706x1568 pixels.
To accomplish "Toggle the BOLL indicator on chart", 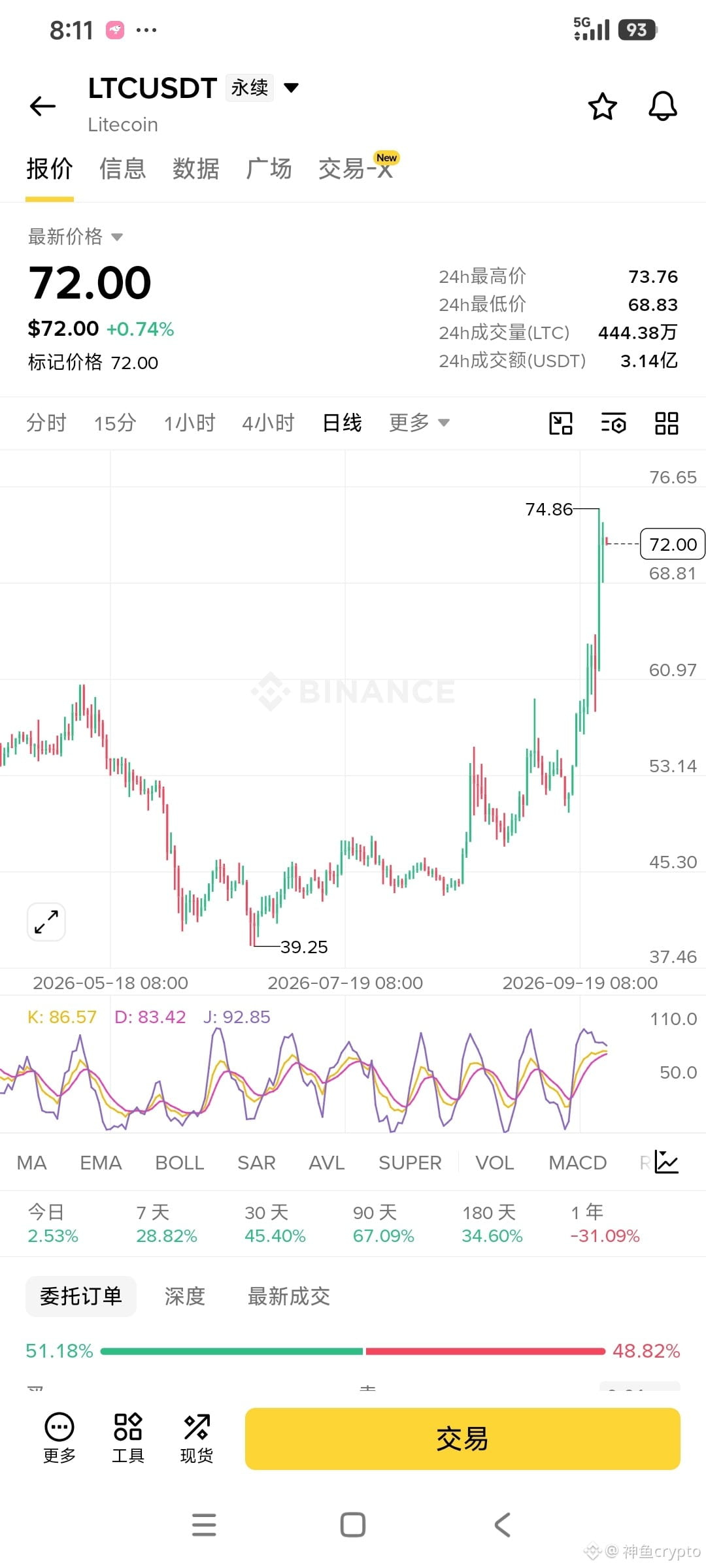I will pos(180,1163).
